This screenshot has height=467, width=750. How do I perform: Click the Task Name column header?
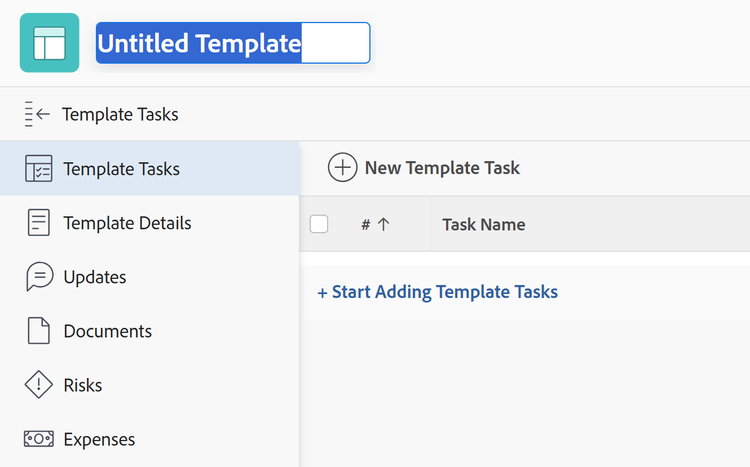pyautogui.click(x=483, y=225)
